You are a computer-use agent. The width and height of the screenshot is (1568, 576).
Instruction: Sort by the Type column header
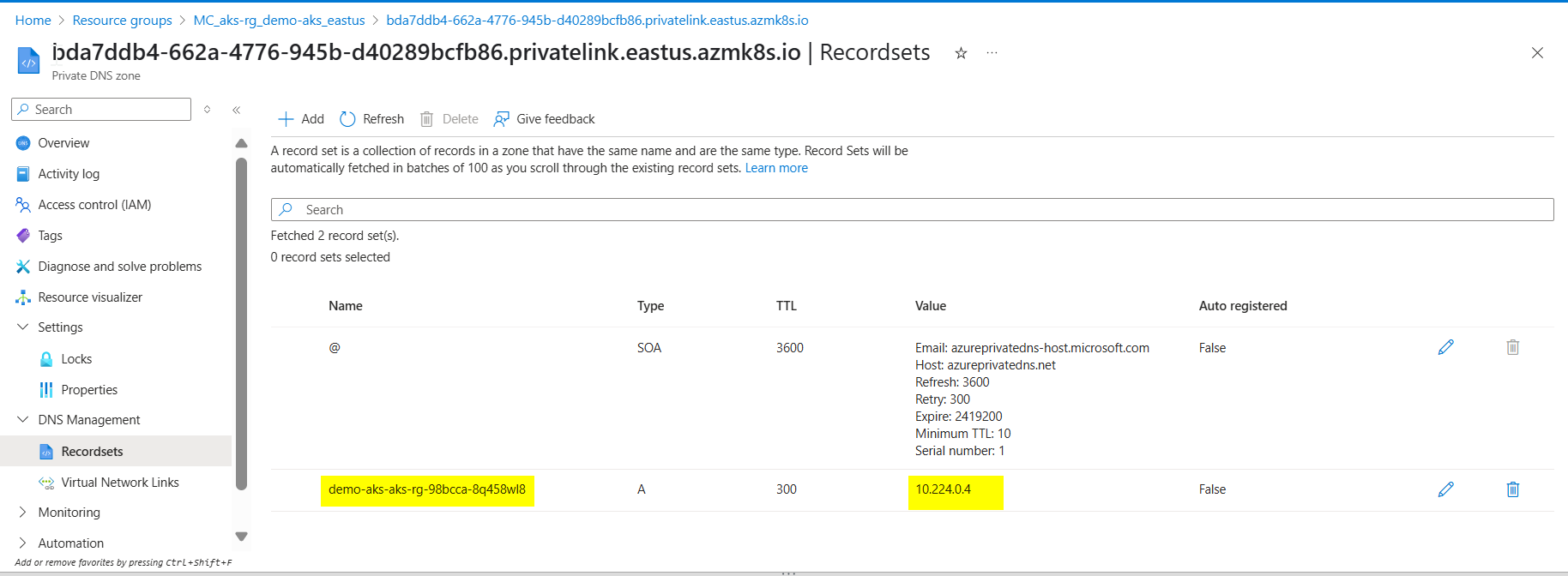tap(650, 306)
